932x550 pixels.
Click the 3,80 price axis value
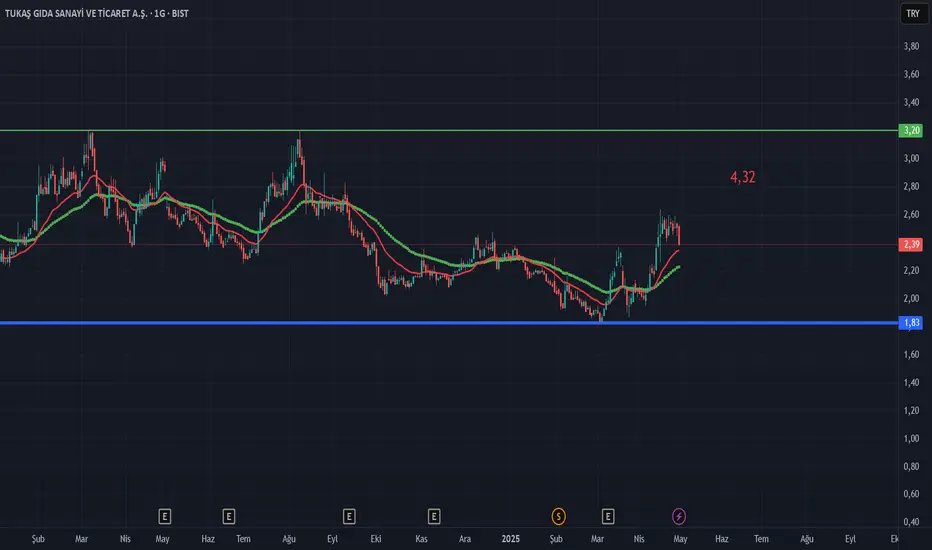[911, 46]
